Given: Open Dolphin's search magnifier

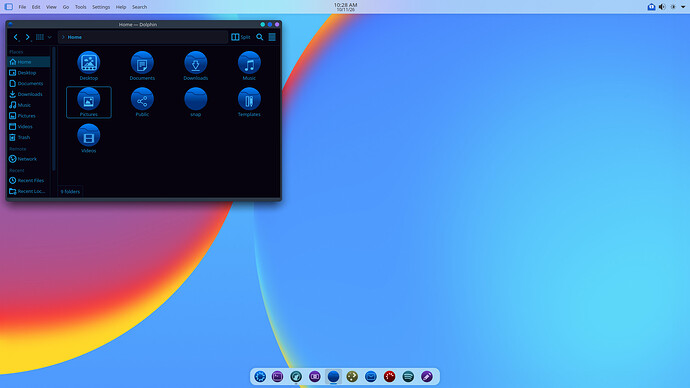Looking at the screenshot, I should (260, 37).
